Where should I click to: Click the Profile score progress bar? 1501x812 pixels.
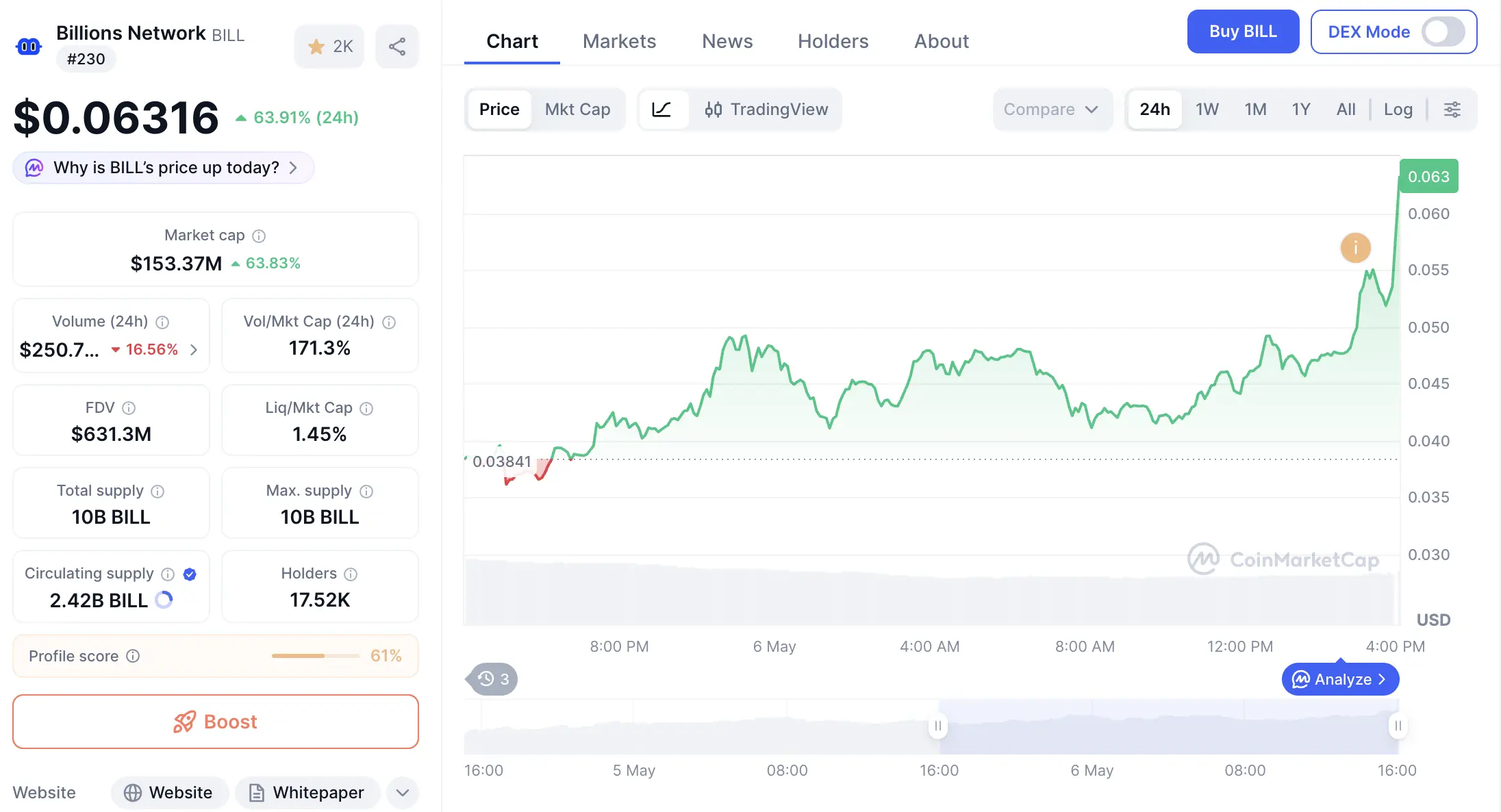coord(316,656)
